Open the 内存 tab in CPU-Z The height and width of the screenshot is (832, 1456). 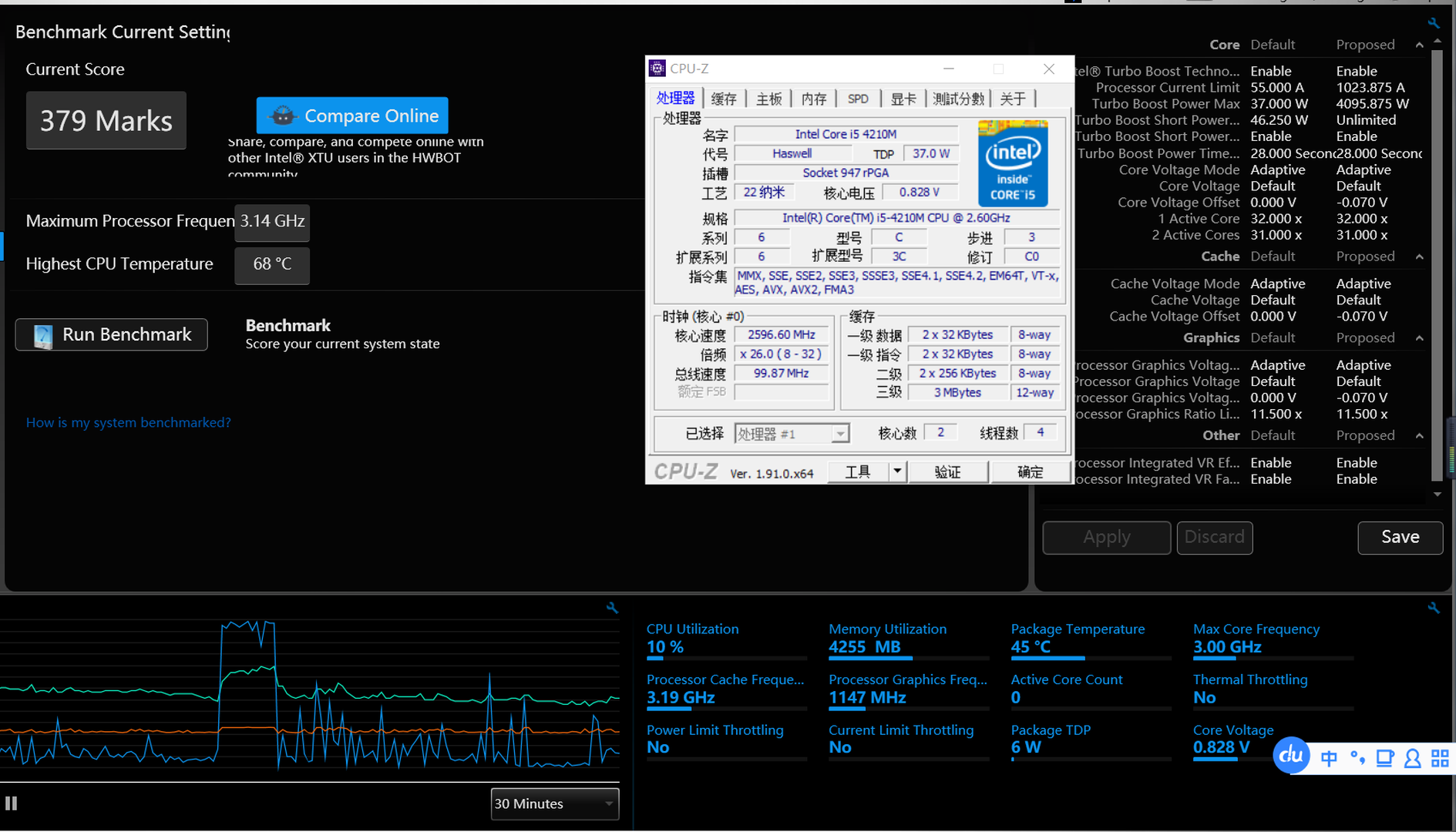[x=814, y=99]
